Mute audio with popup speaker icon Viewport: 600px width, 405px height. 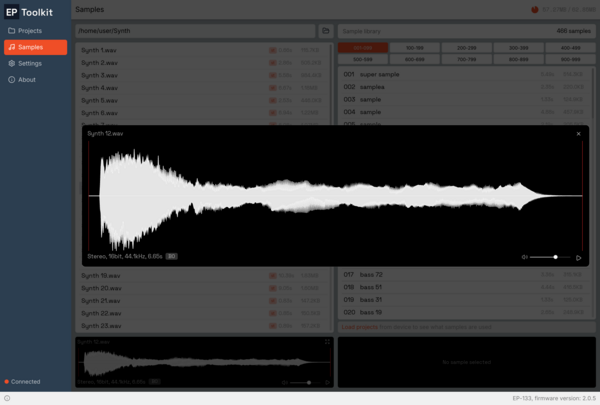tap(524, 257)
